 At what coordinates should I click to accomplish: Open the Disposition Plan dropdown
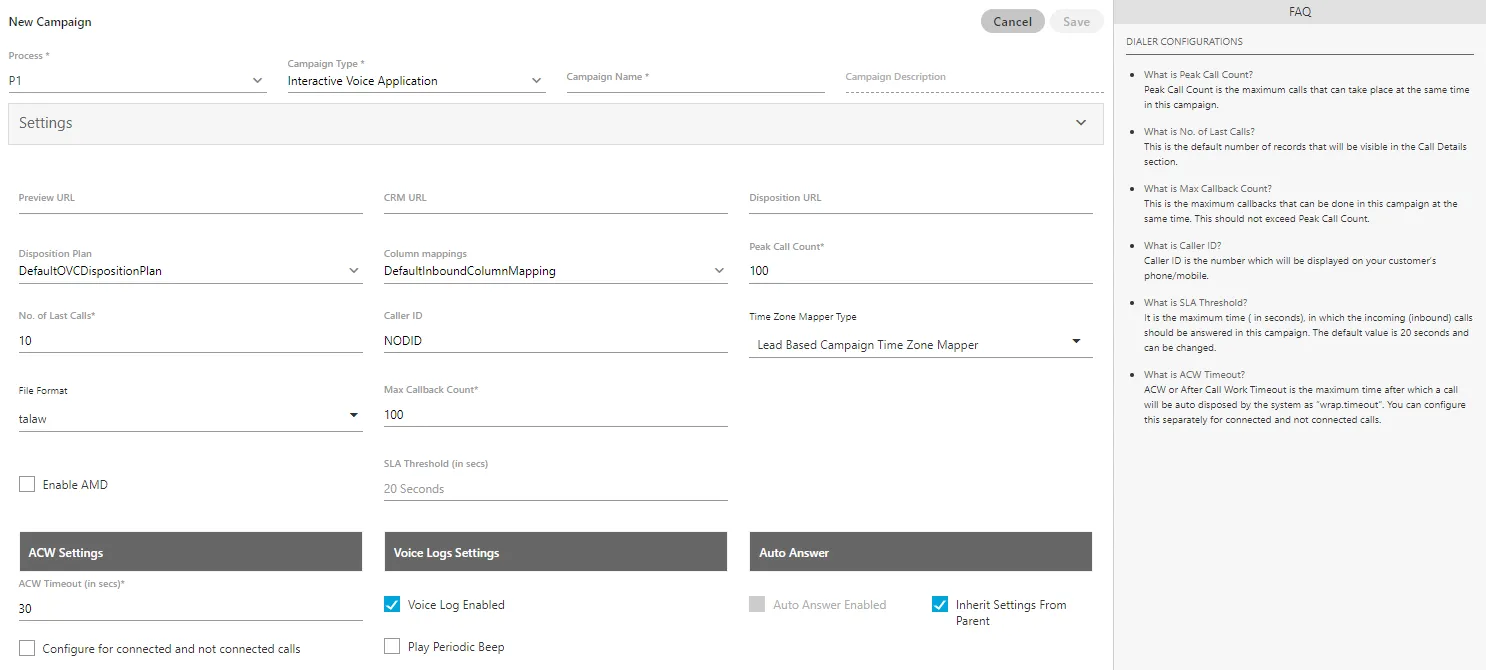pos(190,270)
